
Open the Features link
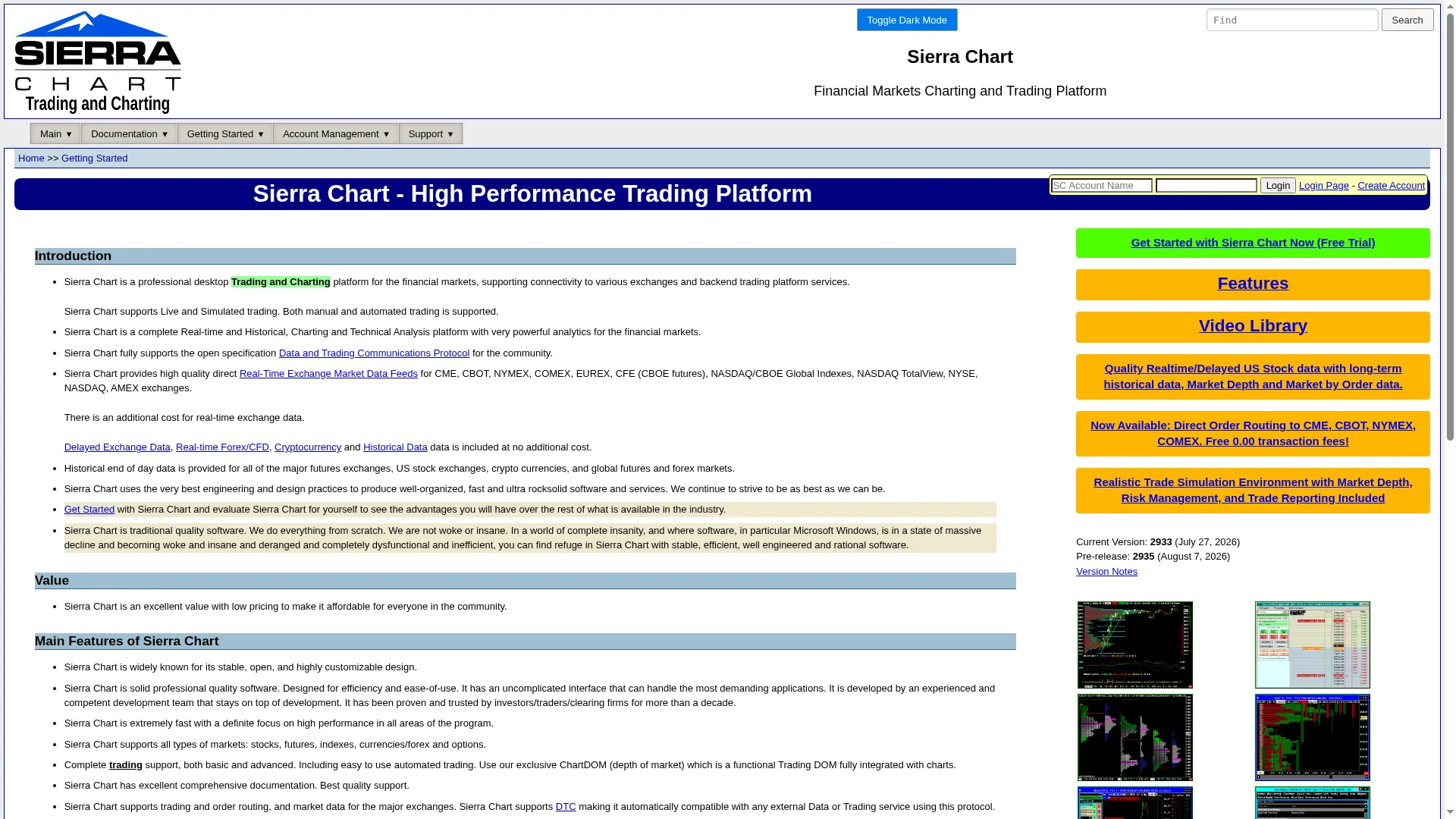[x=1253, y=284]
